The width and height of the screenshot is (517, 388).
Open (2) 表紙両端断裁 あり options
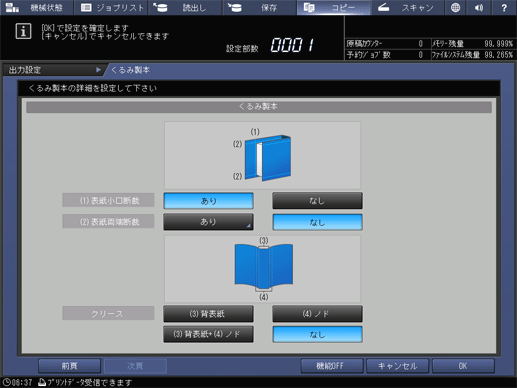tap(208, 222)
